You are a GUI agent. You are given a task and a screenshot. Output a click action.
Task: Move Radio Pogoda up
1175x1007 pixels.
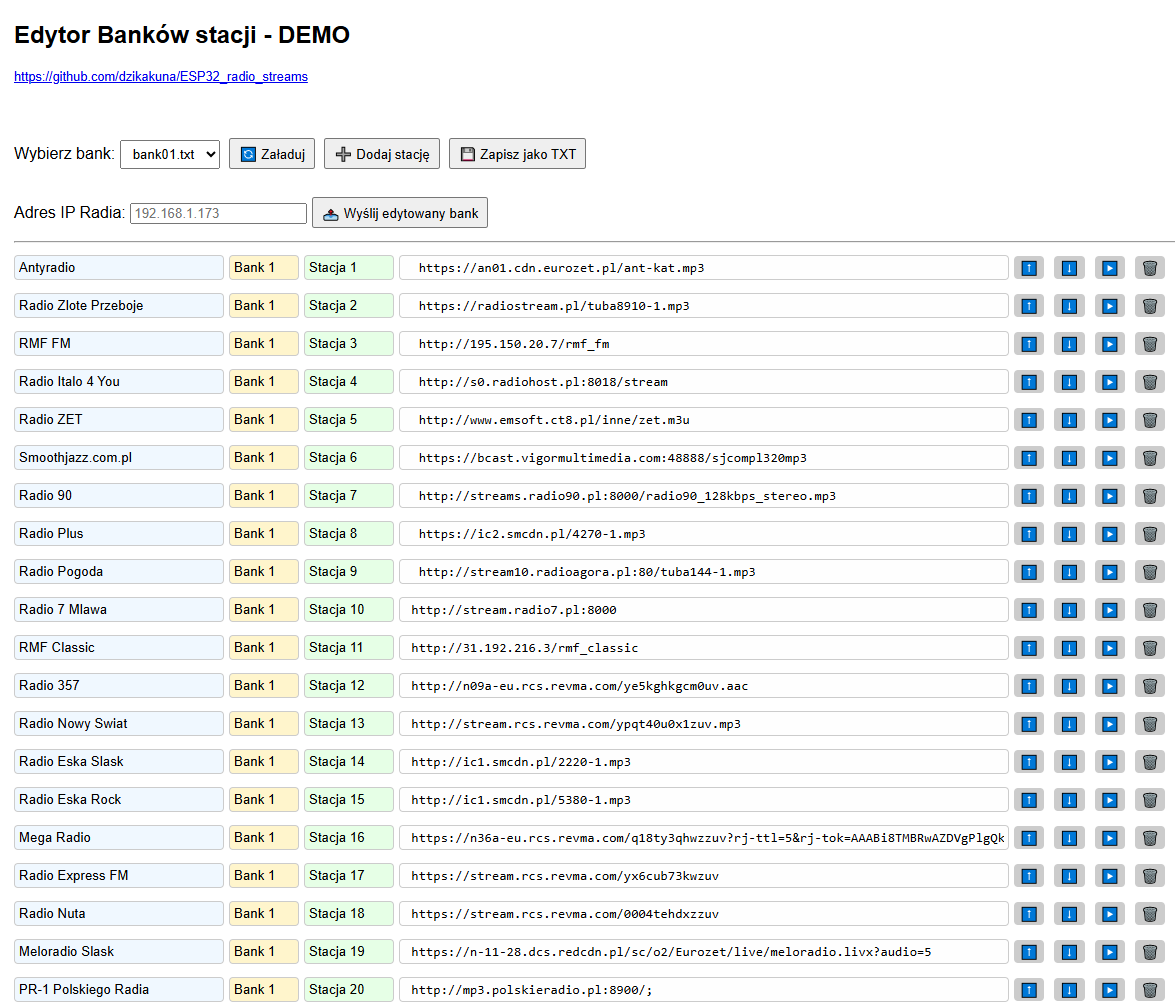1029,572
